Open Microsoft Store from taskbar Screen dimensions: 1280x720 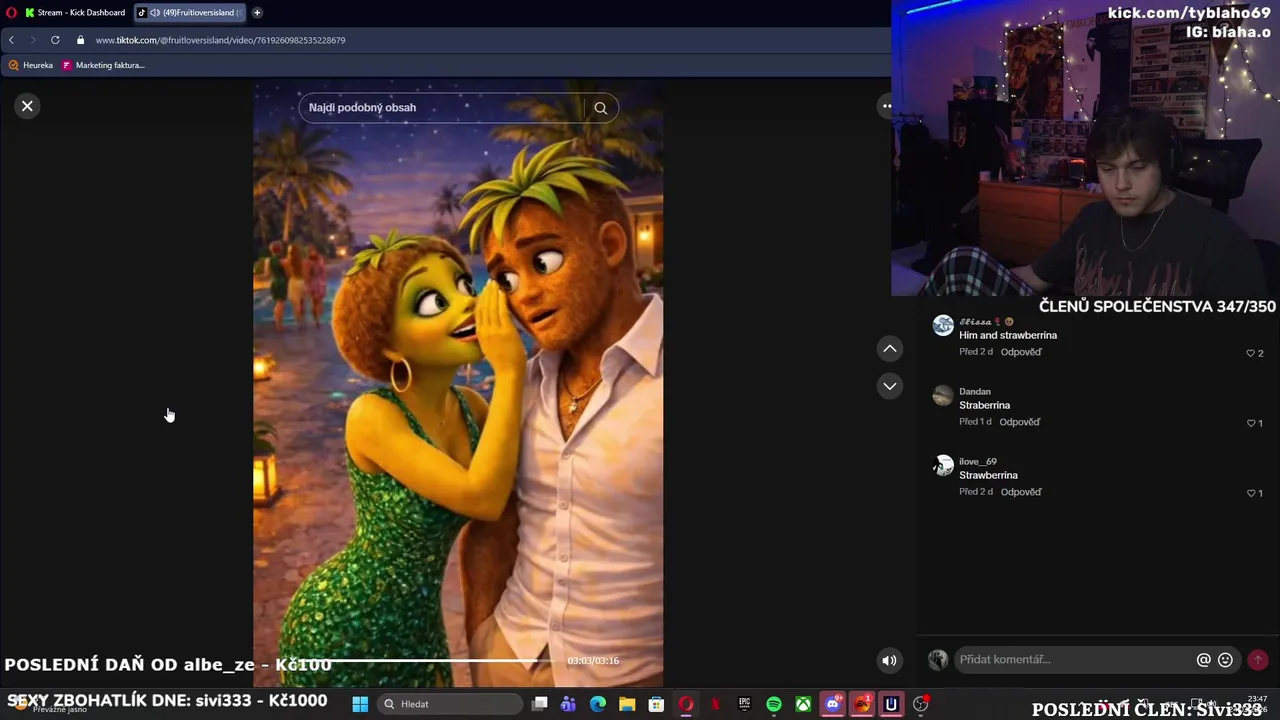[x=656, y=704]
